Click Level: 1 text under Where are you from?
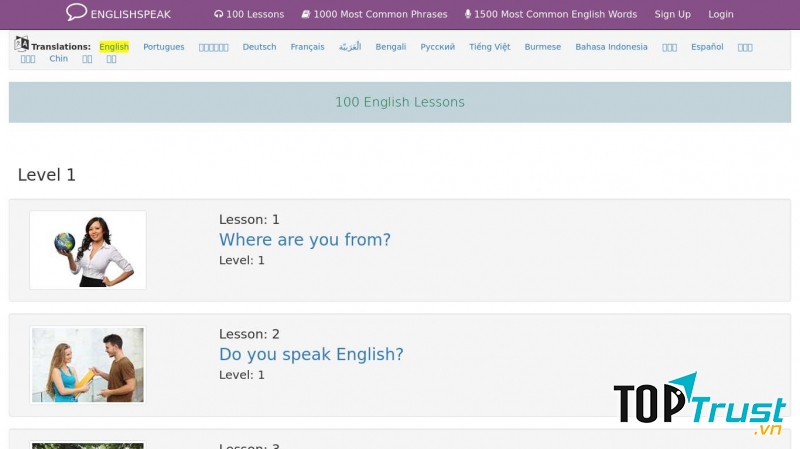The height and width of the screenshot is (449, 800). pos(241,260)
